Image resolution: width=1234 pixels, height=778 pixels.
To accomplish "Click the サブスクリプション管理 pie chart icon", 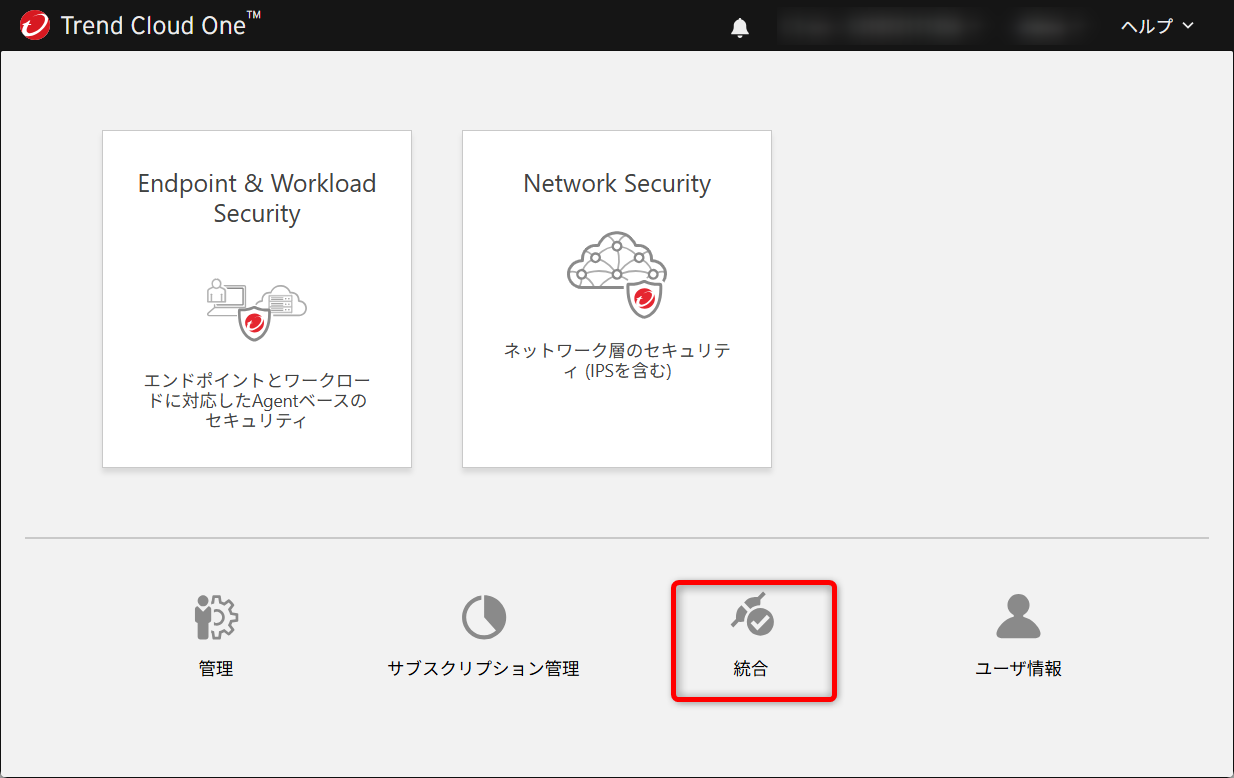I will pyautogui.click(x=484, y=617).
